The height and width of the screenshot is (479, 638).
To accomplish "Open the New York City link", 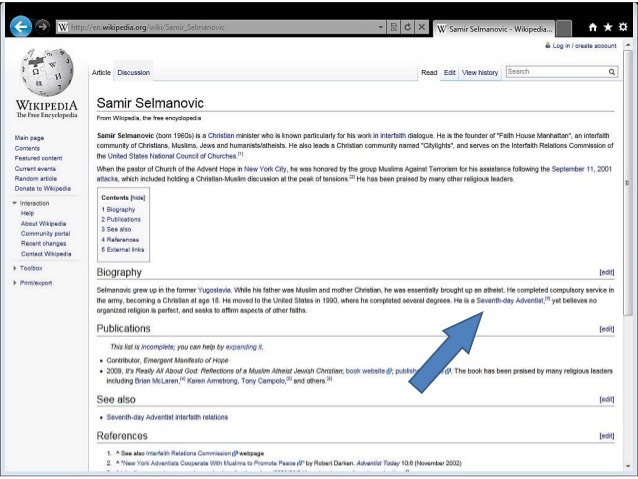I will point(265,169).
